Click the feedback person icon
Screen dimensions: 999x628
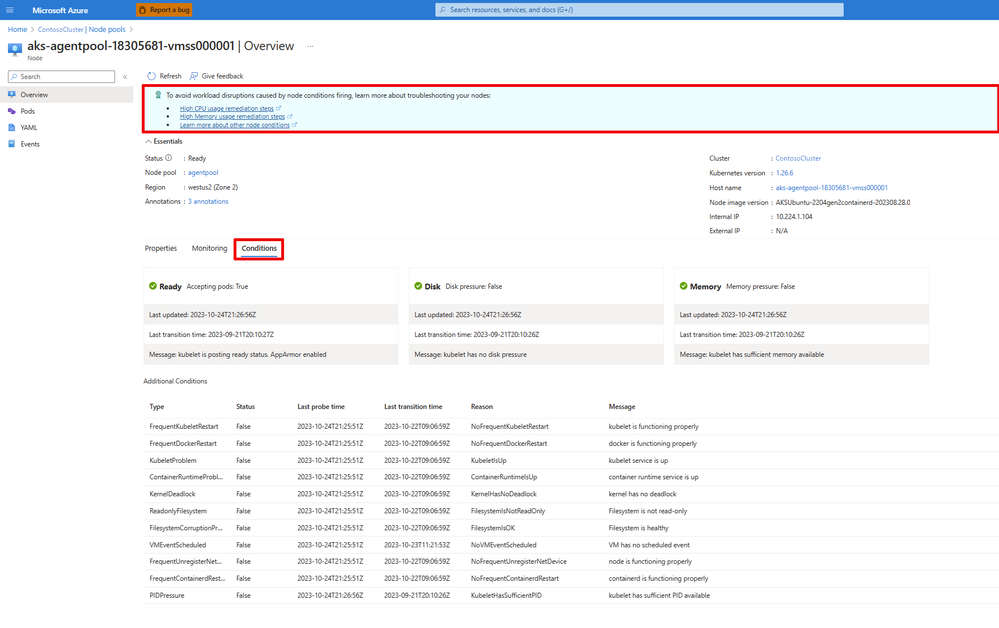[194, 76]
